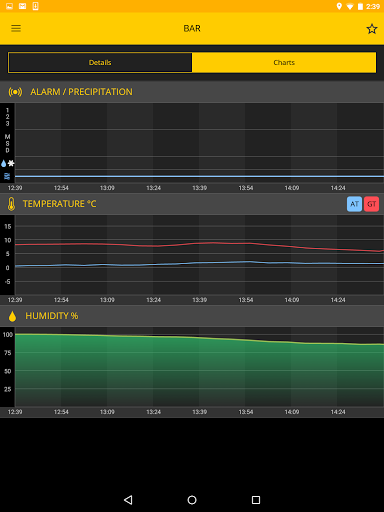Tap the 100 label on humidity axis
Screen dimensions: 384x512
tap(8, 334)
